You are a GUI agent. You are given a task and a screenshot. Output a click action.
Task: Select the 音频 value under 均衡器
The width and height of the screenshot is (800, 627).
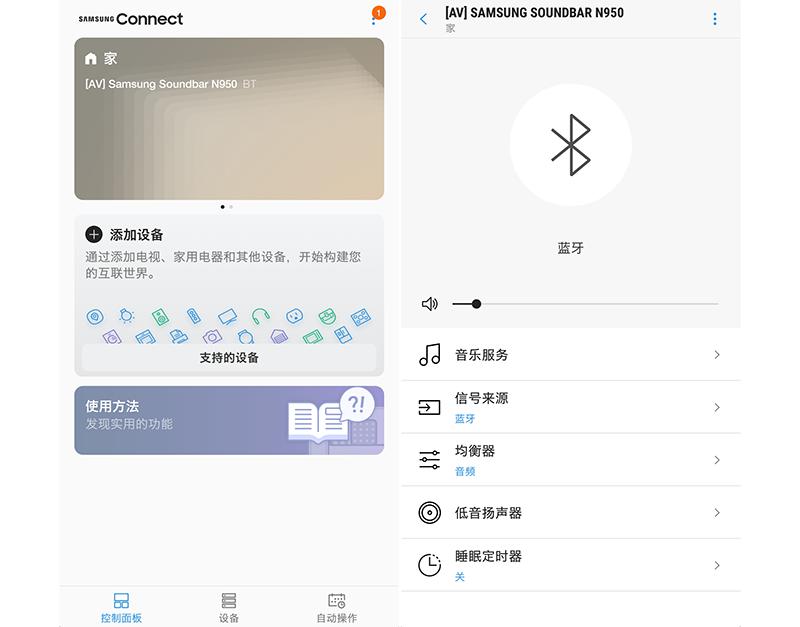pyautogui.click(x=465, y=471)
